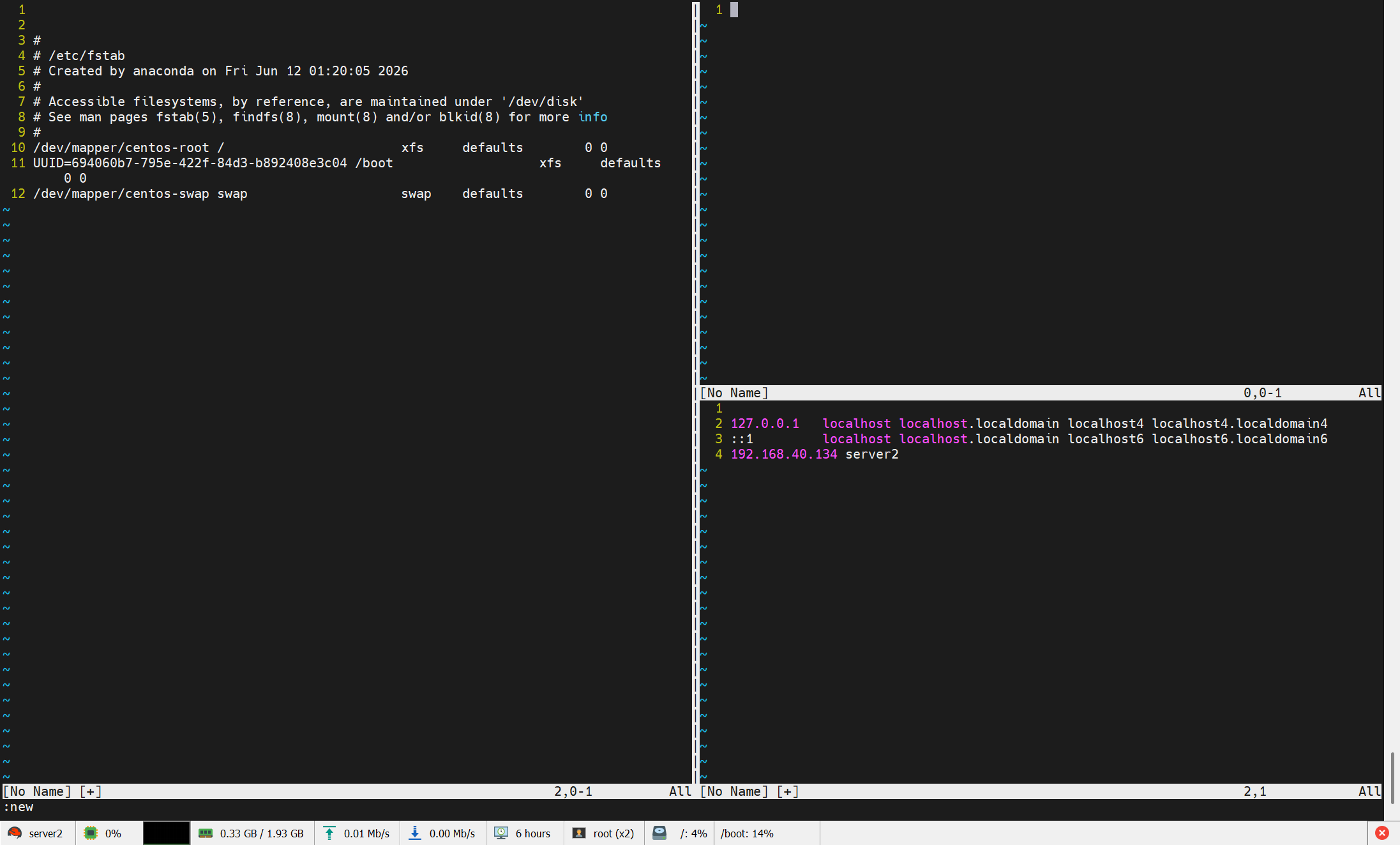Click the '2,0-1' cursor position in left status line
The width and height of the screenshot is (1400, 845).
tap(573, 791)
